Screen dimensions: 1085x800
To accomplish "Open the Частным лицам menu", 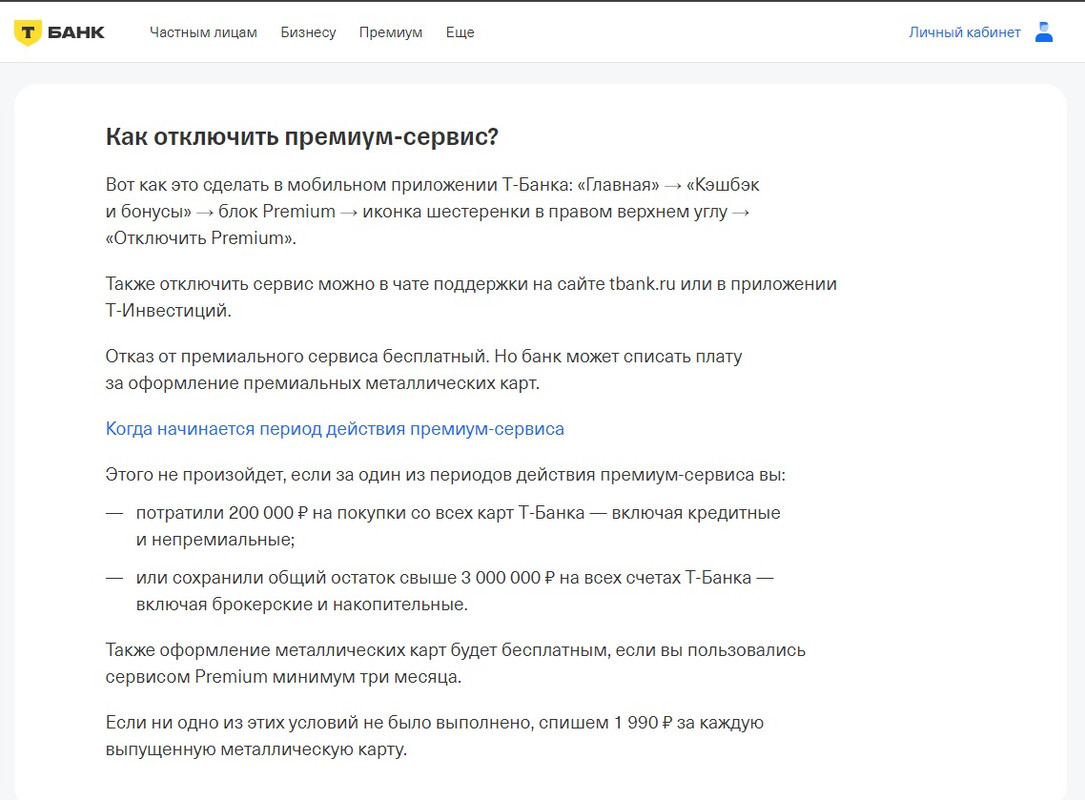I will pos(203,33).
